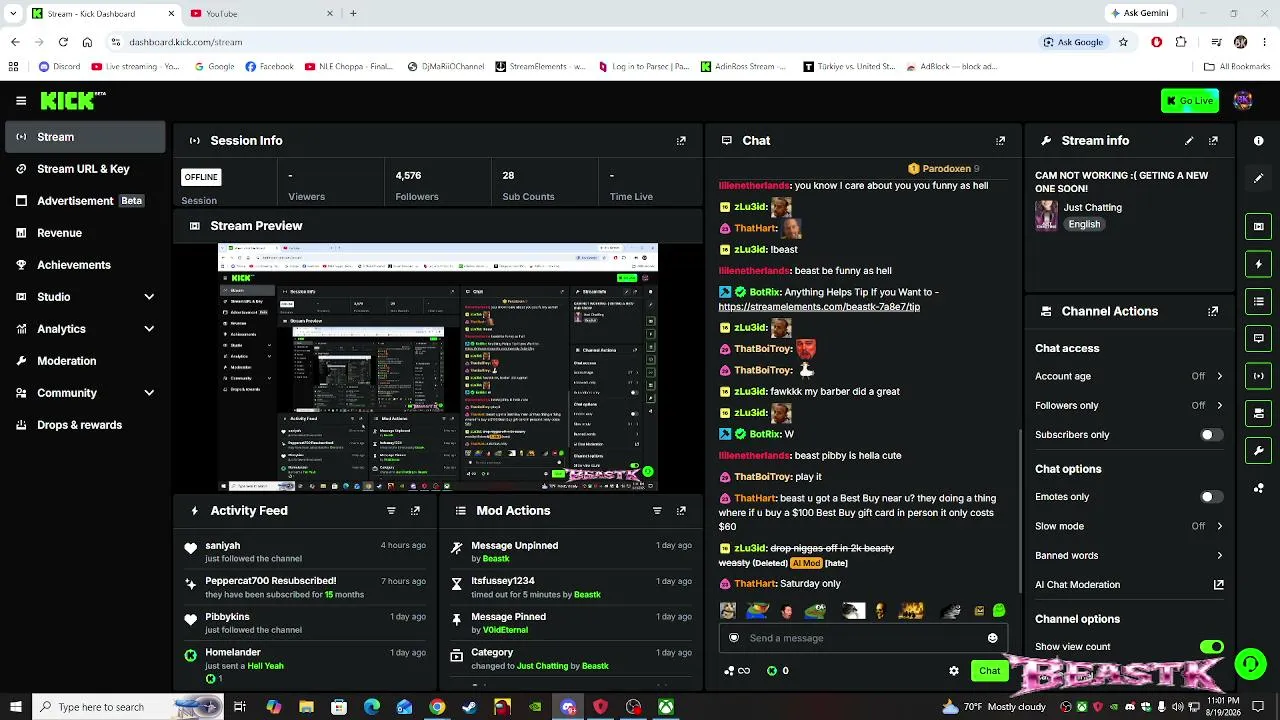
Task: Click the info icon in the right rail
Action: 1258,141
